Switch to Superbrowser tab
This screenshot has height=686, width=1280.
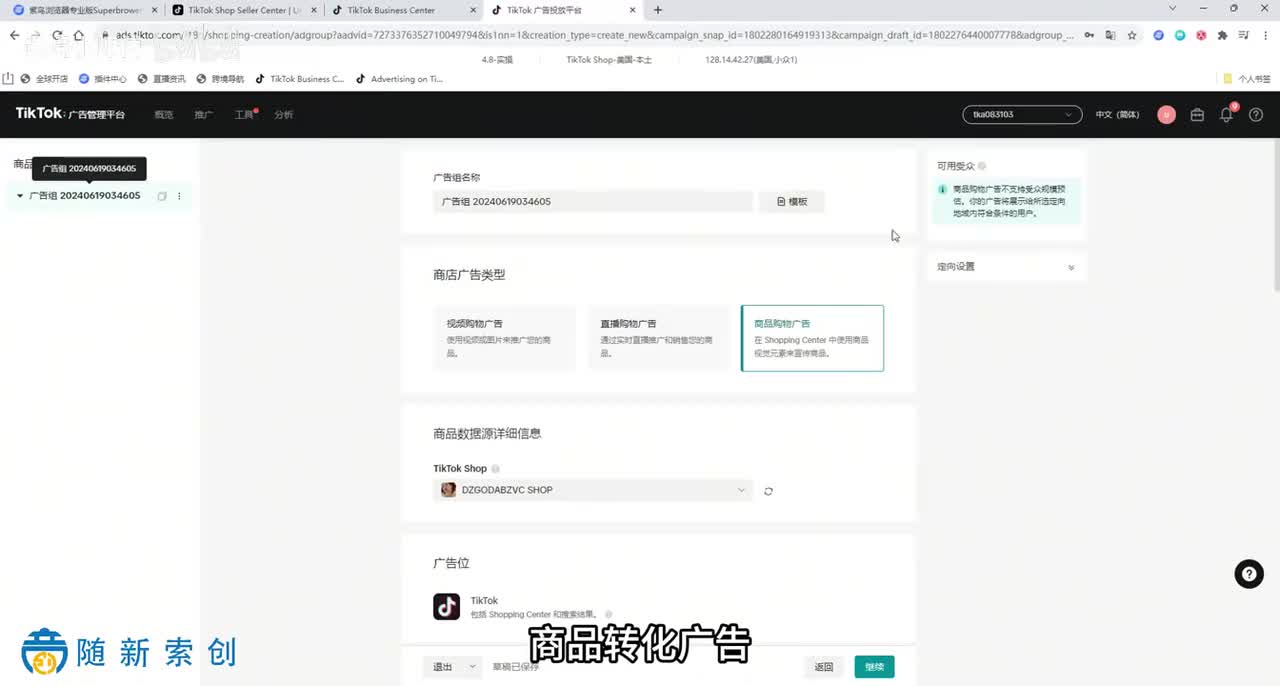point(84,10)
